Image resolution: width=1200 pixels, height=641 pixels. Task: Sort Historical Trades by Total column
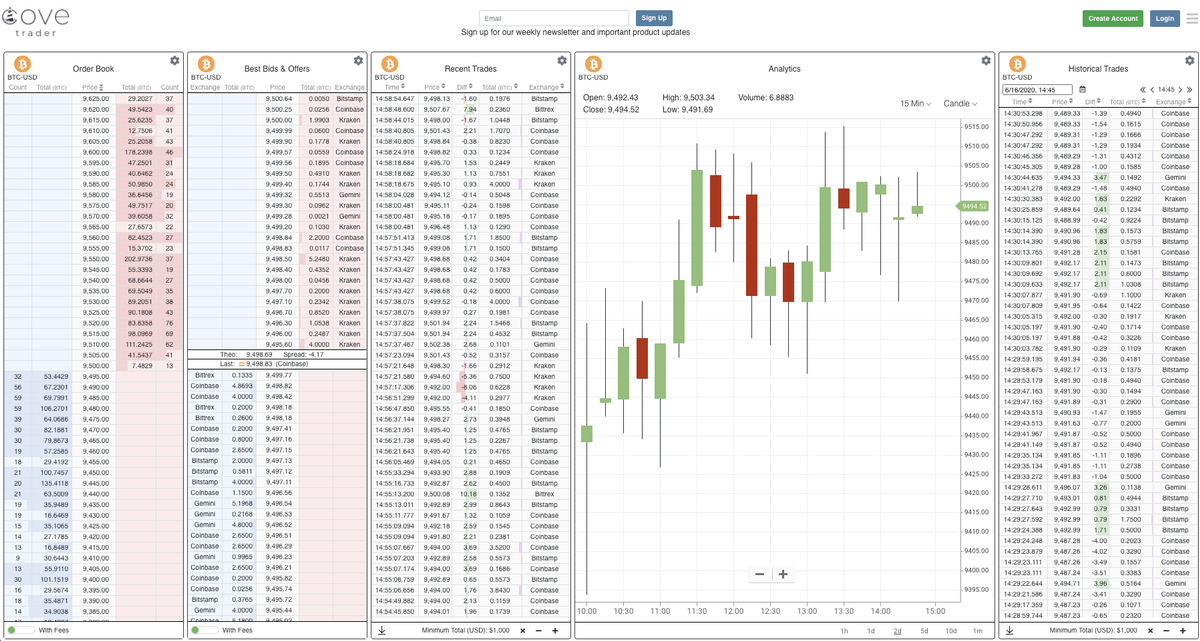pyautogui.click(x=1128, y=102)
